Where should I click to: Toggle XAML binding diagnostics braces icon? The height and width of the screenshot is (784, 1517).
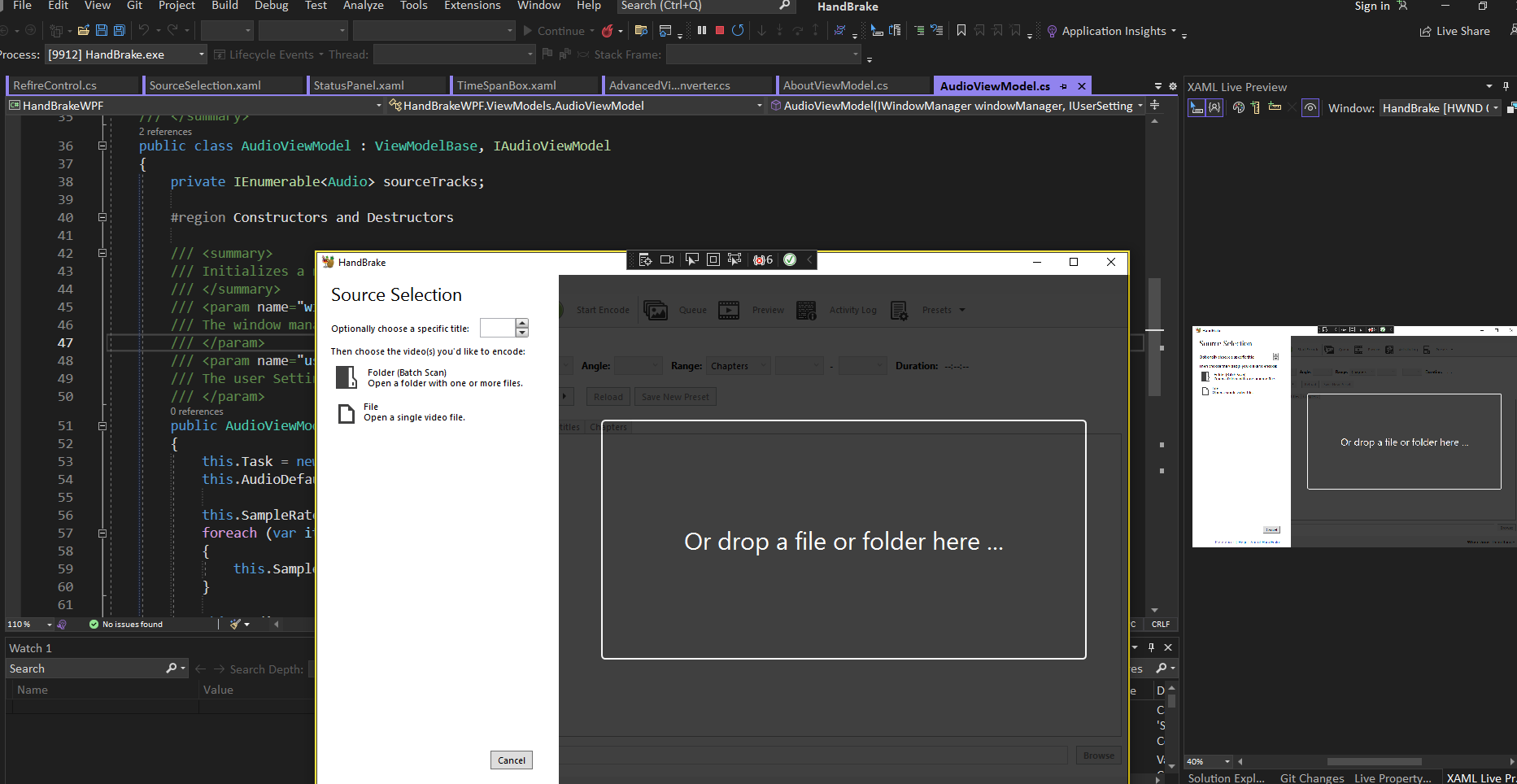[x=1214, y=108]
